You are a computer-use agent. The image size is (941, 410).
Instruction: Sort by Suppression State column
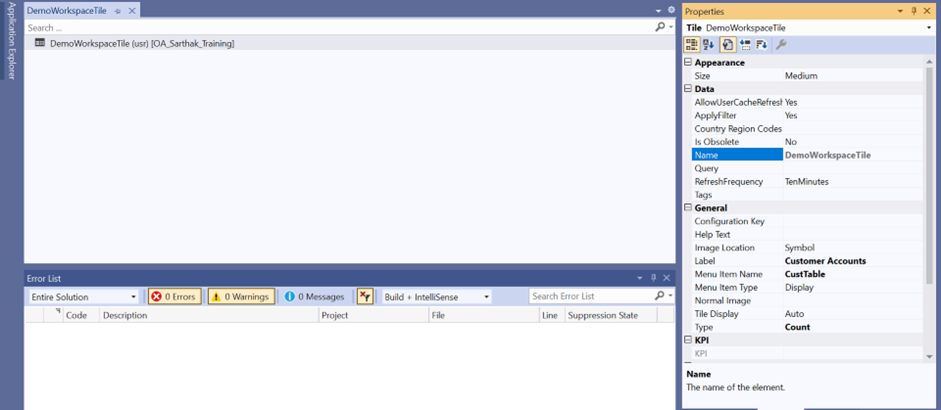610,315
